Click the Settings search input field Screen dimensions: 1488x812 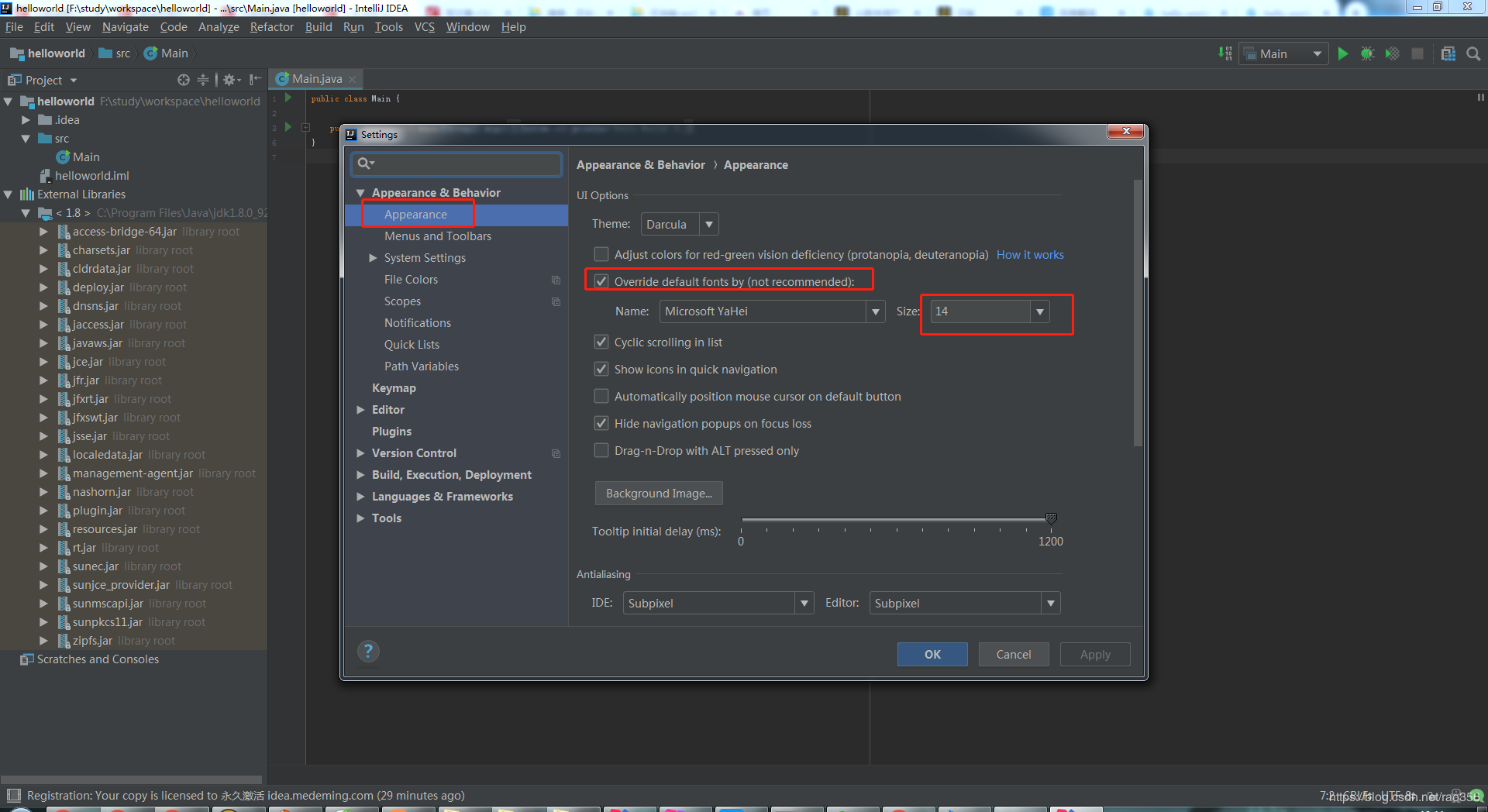coord(456,163)
